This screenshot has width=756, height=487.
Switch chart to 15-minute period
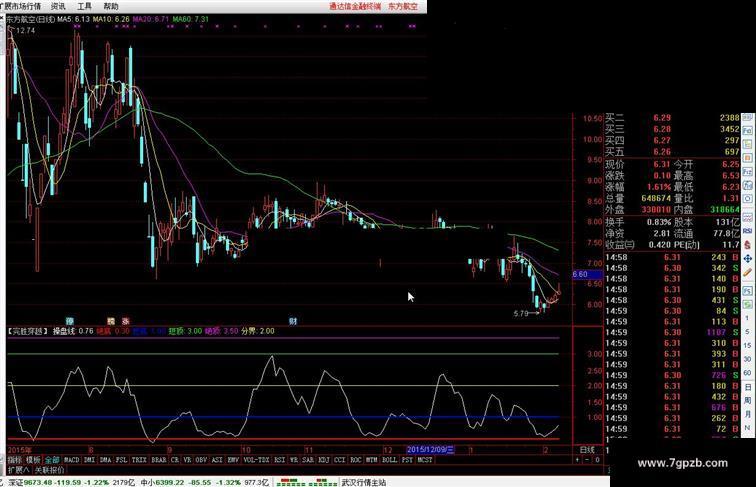click(747, 345)
